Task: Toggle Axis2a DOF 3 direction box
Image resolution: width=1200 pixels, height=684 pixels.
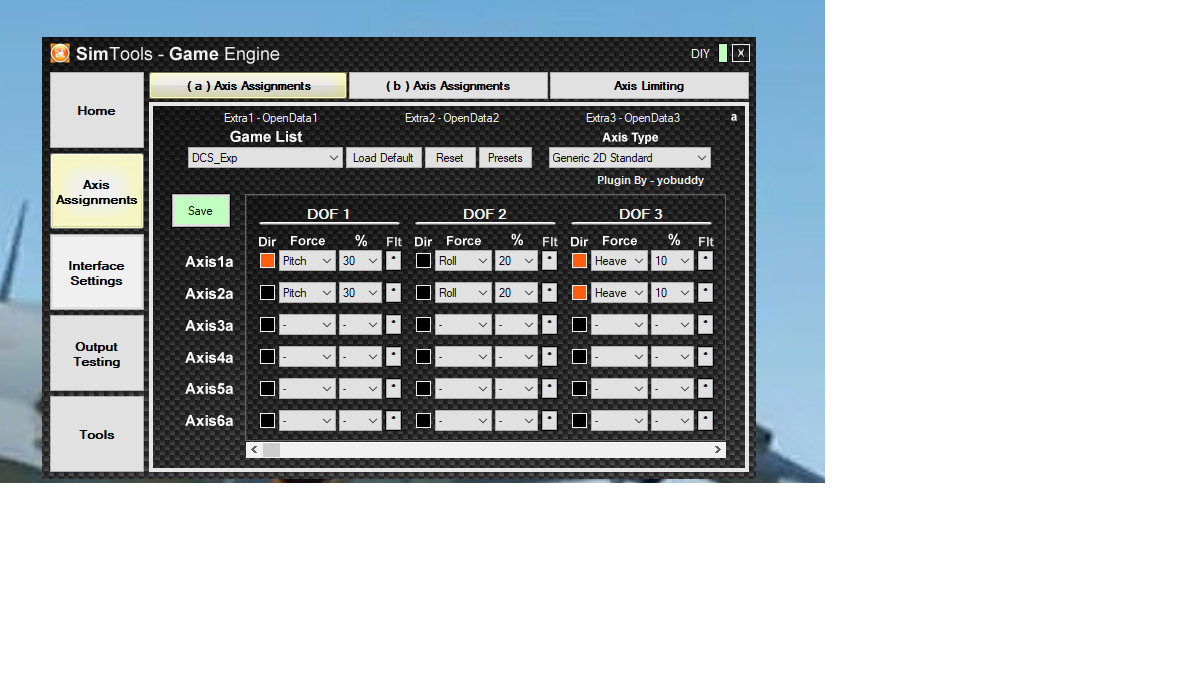Action: (579, 293)
